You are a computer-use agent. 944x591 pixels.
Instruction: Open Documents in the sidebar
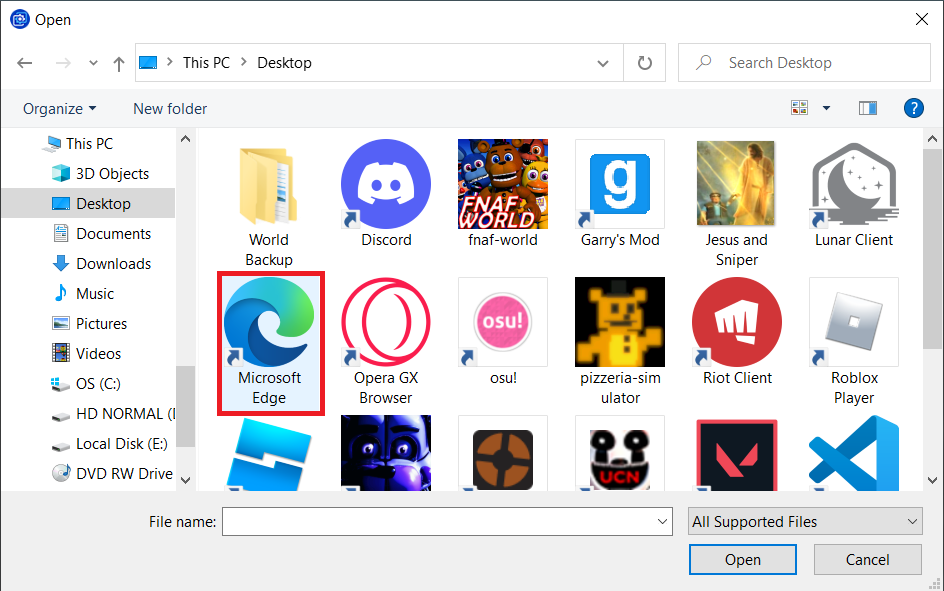tap(102, 234)
